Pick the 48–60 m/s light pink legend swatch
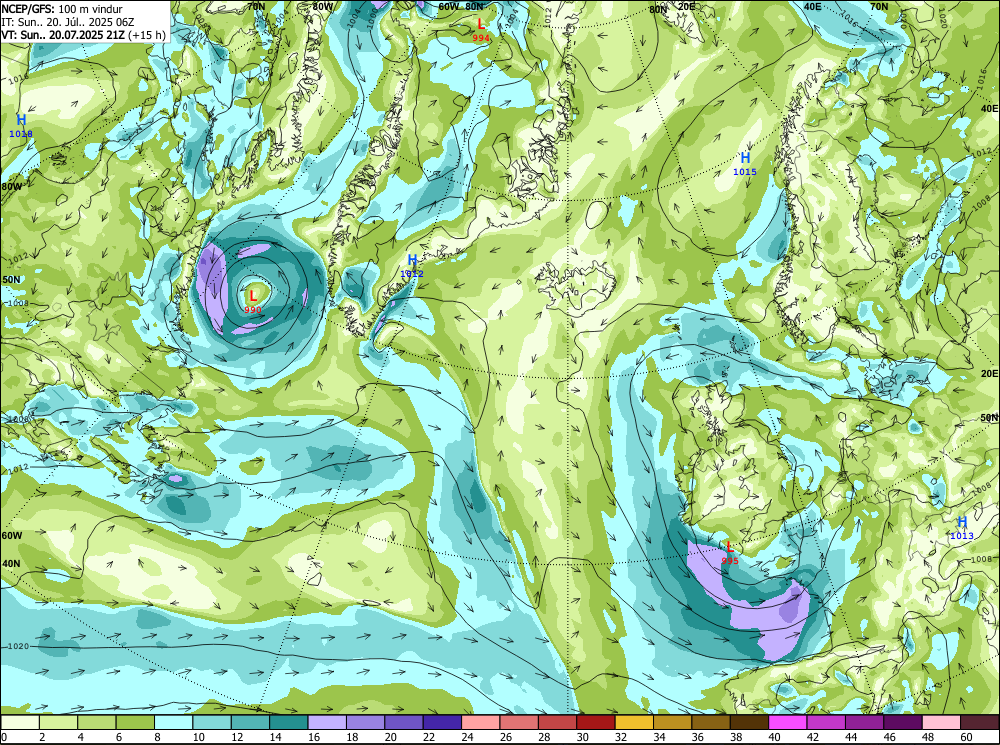The height and width of the screenshot is (745, 1000). [942, 722]
